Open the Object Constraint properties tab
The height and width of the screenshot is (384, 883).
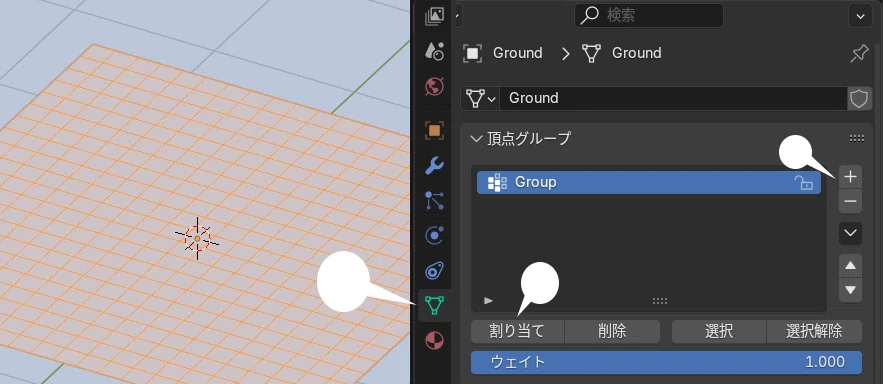434,270
